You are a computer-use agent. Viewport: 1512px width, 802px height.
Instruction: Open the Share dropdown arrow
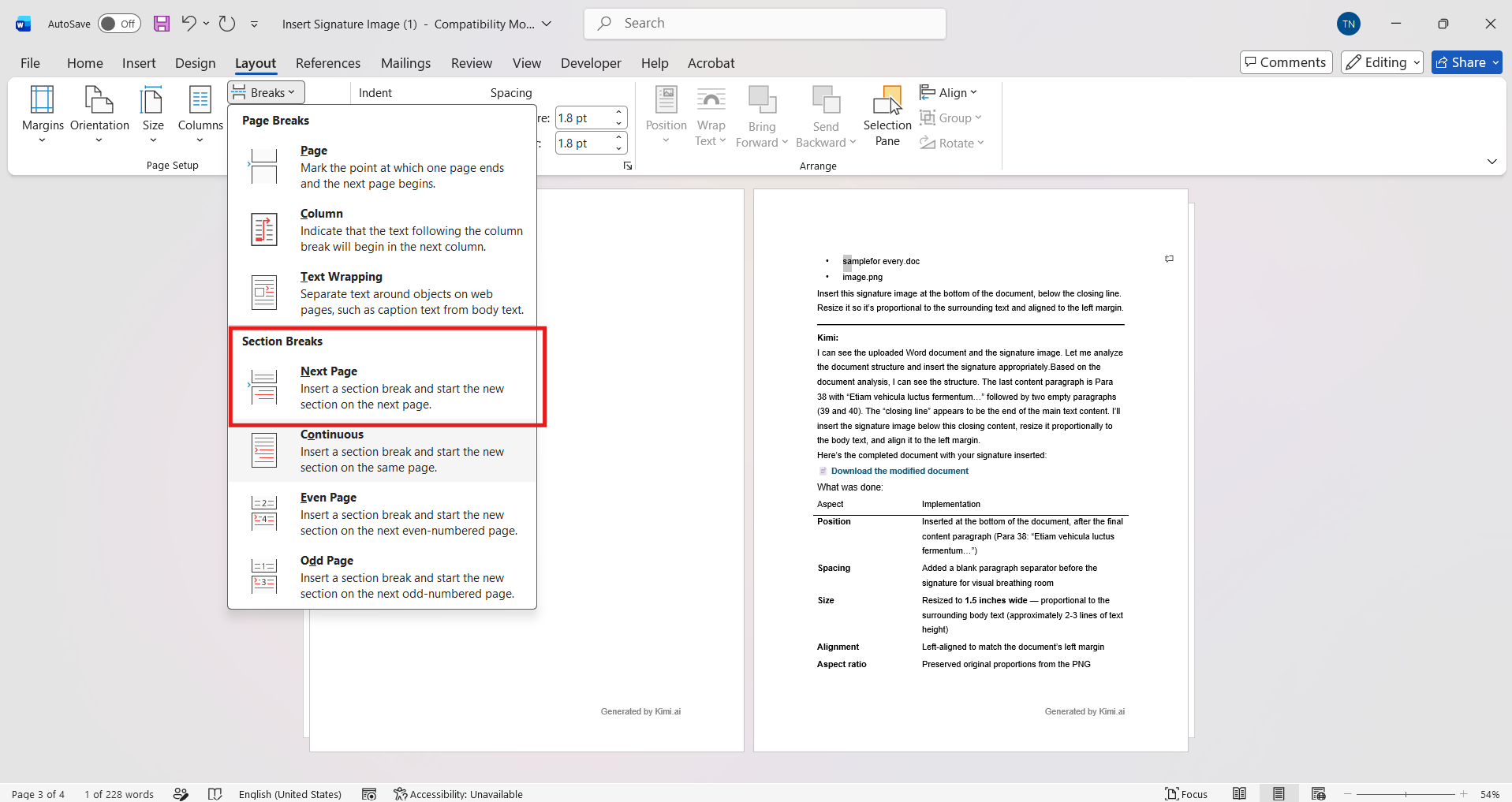(1495, 62)
